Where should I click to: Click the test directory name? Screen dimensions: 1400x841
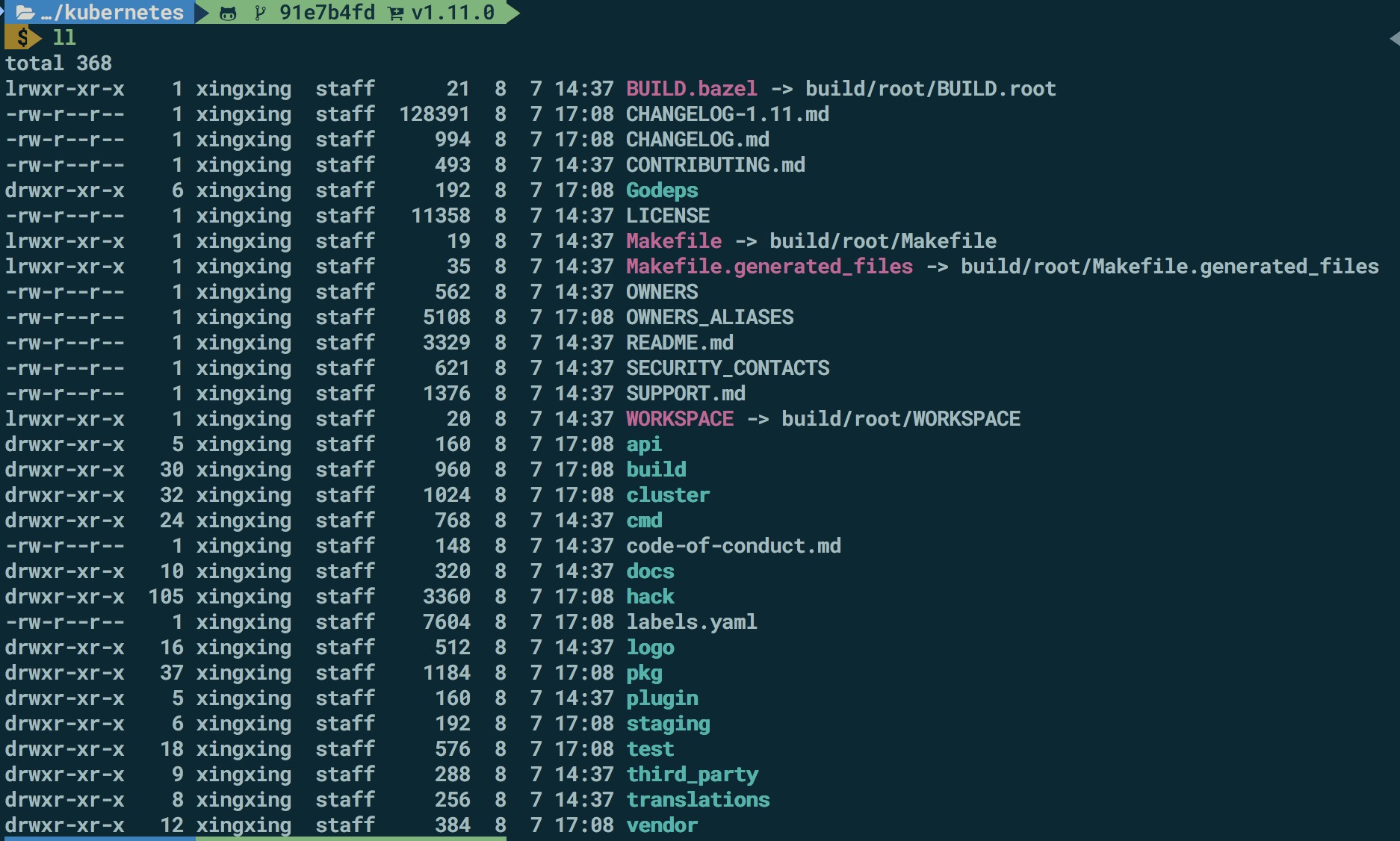click(x=650, y=748)
